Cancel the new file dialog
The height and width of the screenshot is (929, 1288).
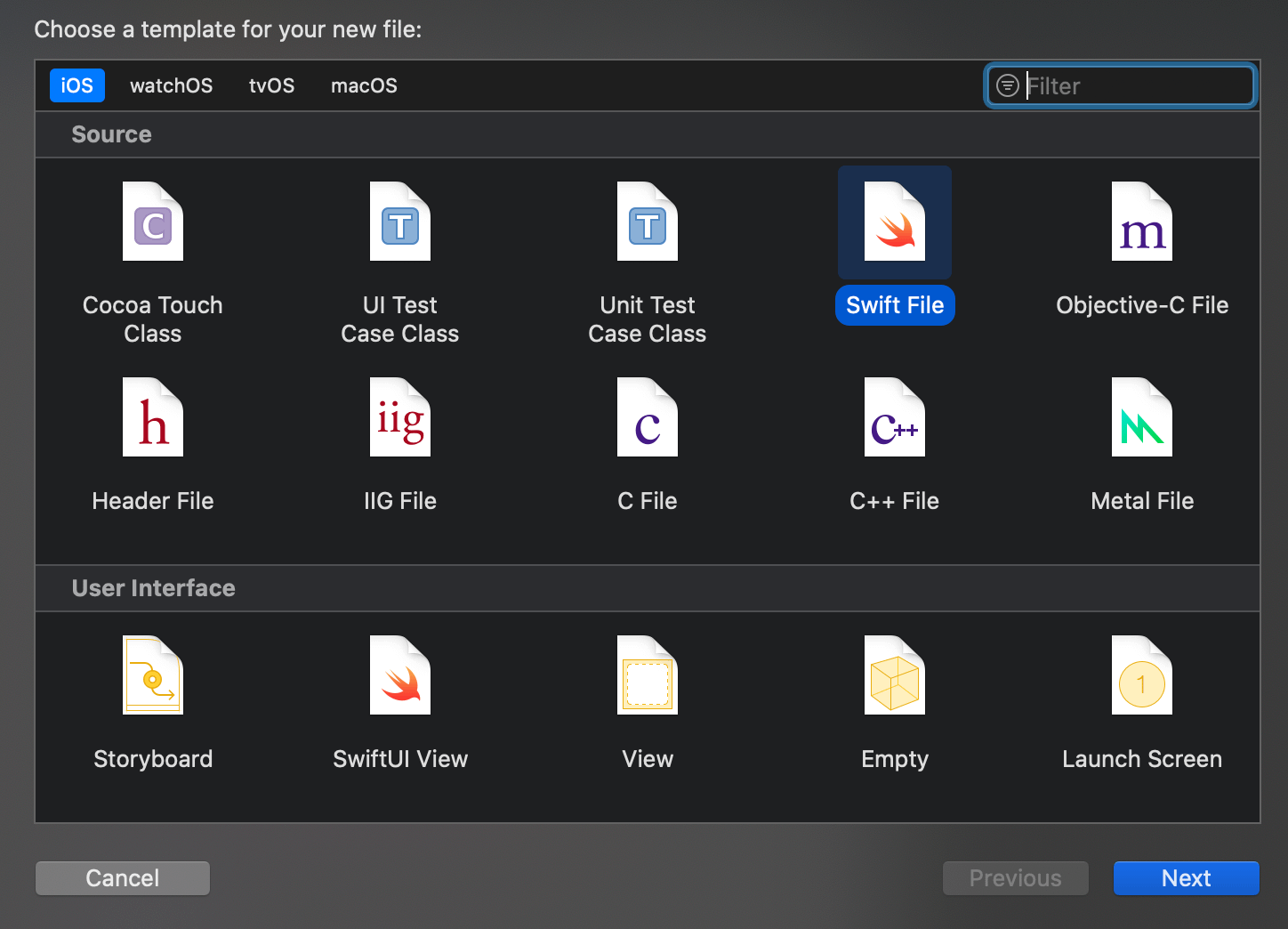(x=123, y=878)
